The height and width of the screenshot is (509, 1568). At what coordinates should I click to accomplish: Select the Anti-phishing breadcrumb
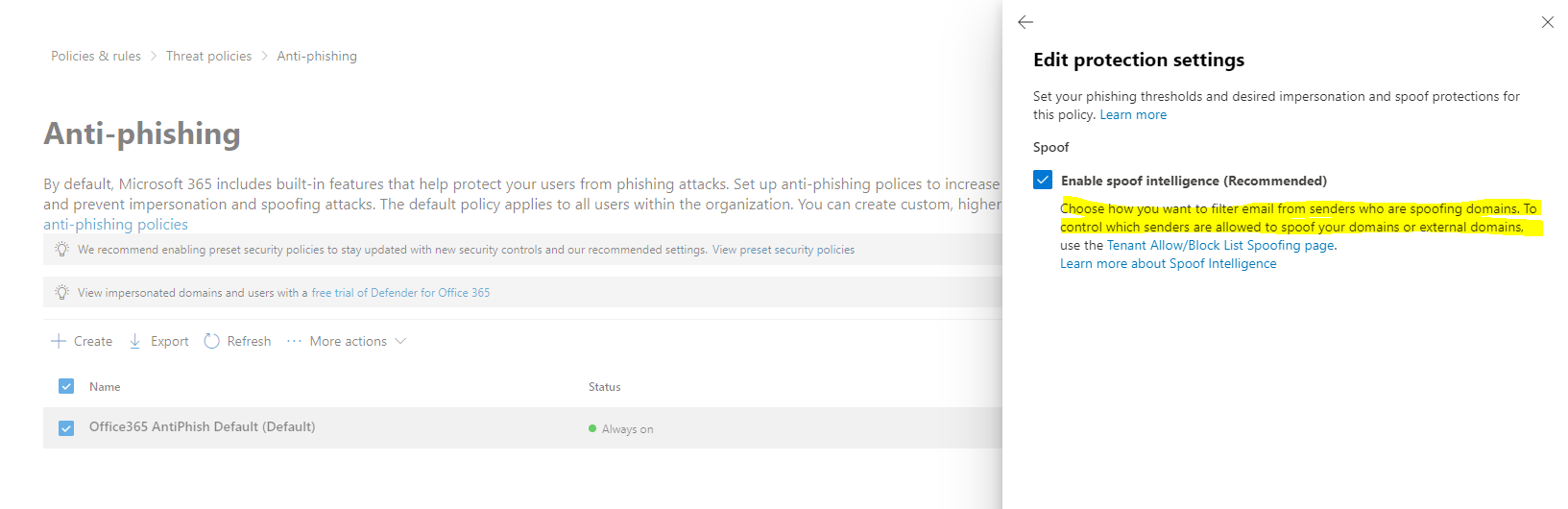point(317,56)
